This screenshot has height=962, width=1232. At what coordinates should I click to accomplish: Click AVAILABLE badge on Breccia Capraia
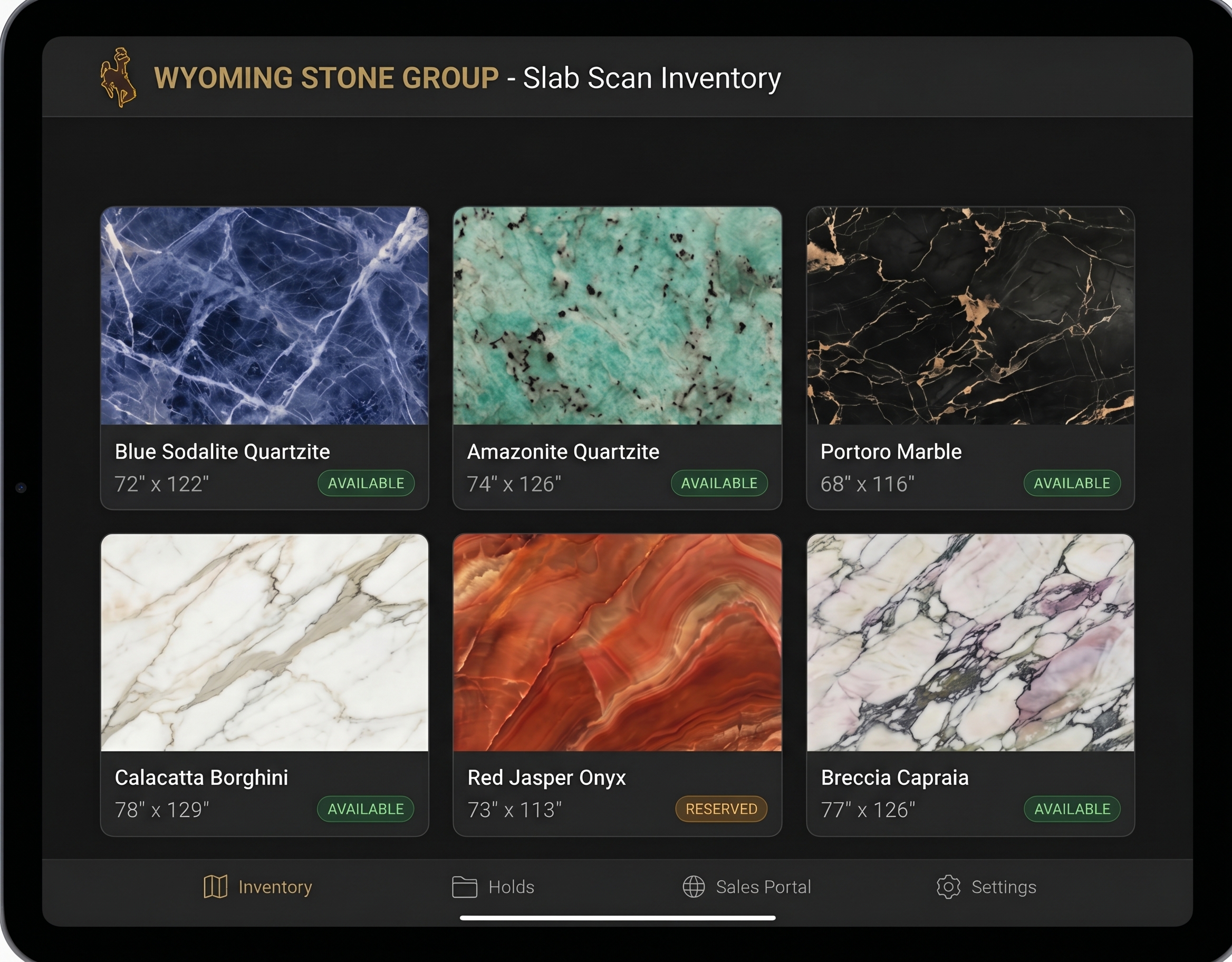tap(1072, 809)
